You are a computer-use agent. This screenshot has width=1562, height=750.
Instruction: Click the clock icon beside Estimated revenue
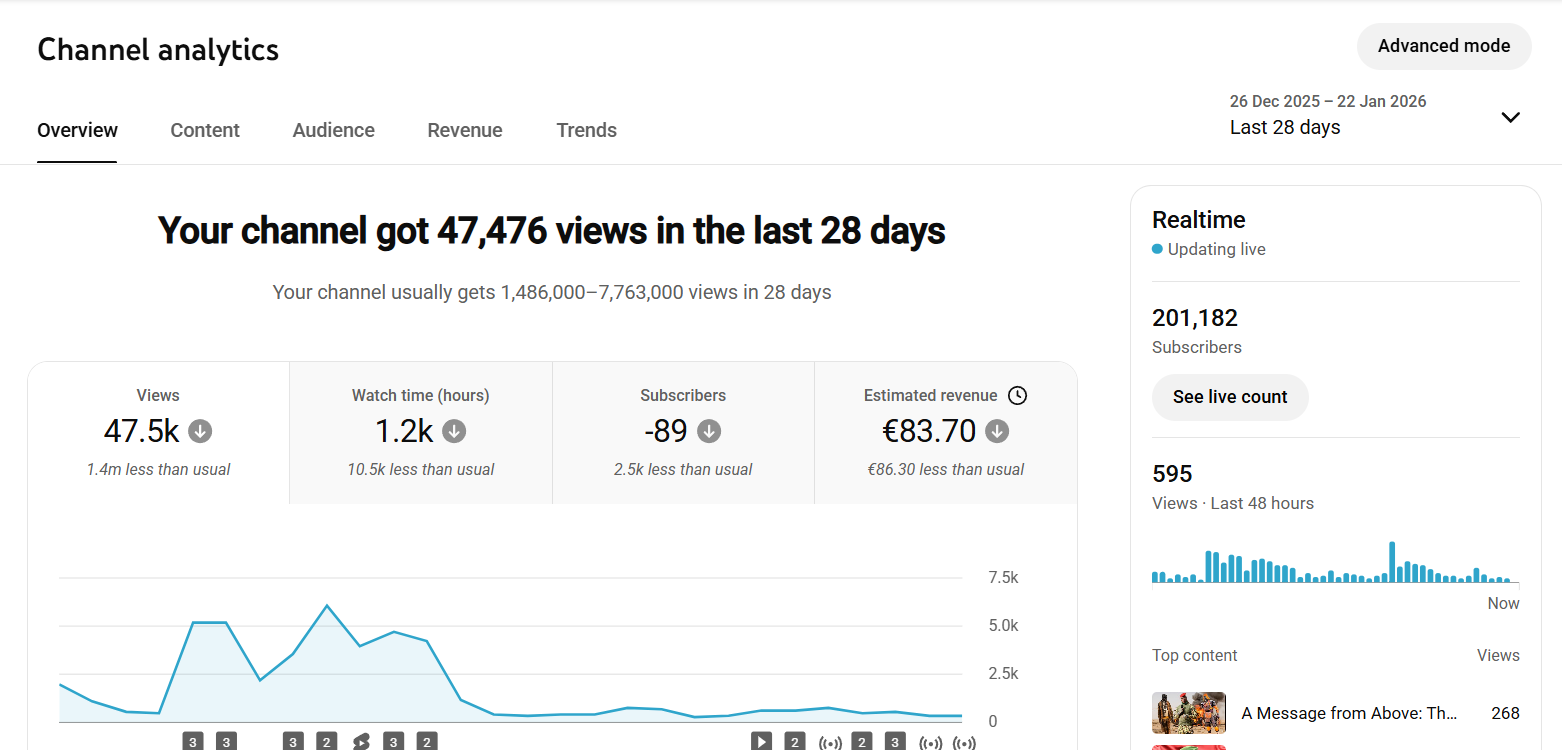[1017, 395]
